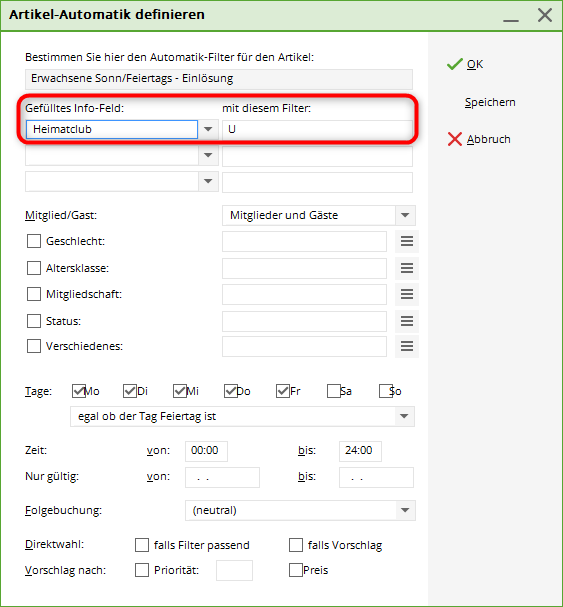
Task: Minimize the Artikel-Automatik dialog
Action: coord(511,15)
